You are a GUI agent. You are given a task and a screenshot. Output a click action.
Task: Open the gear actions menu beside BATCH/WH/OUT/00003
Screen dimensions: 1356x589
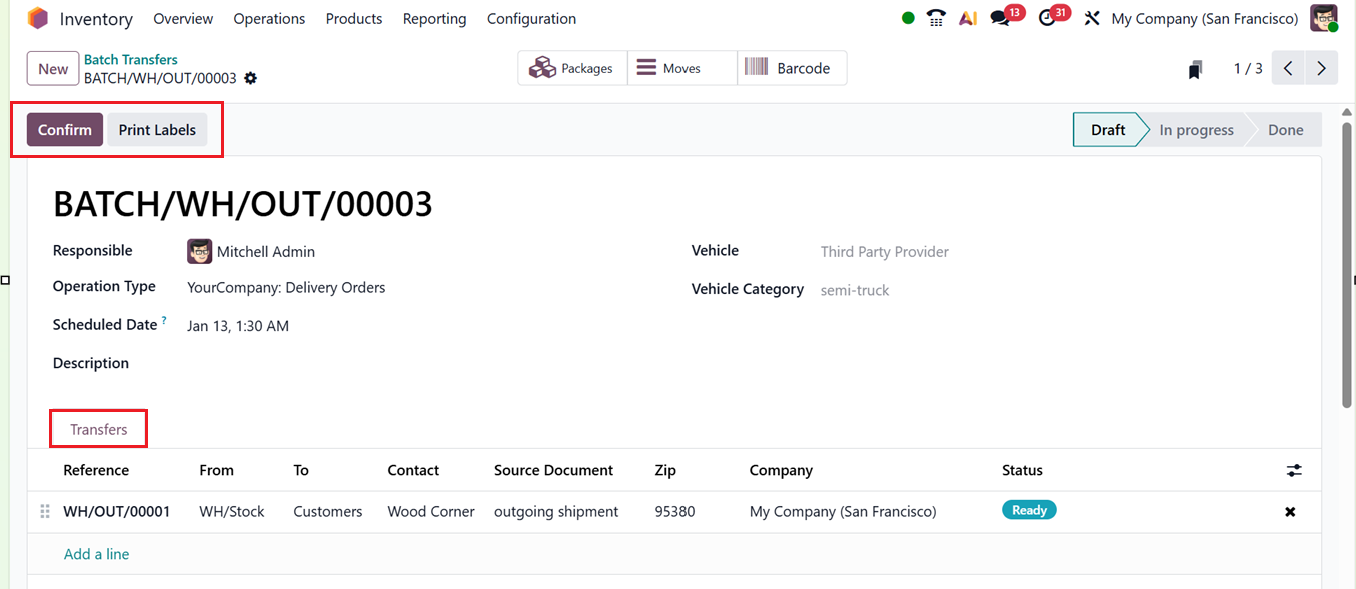click(x=250, y=77)
